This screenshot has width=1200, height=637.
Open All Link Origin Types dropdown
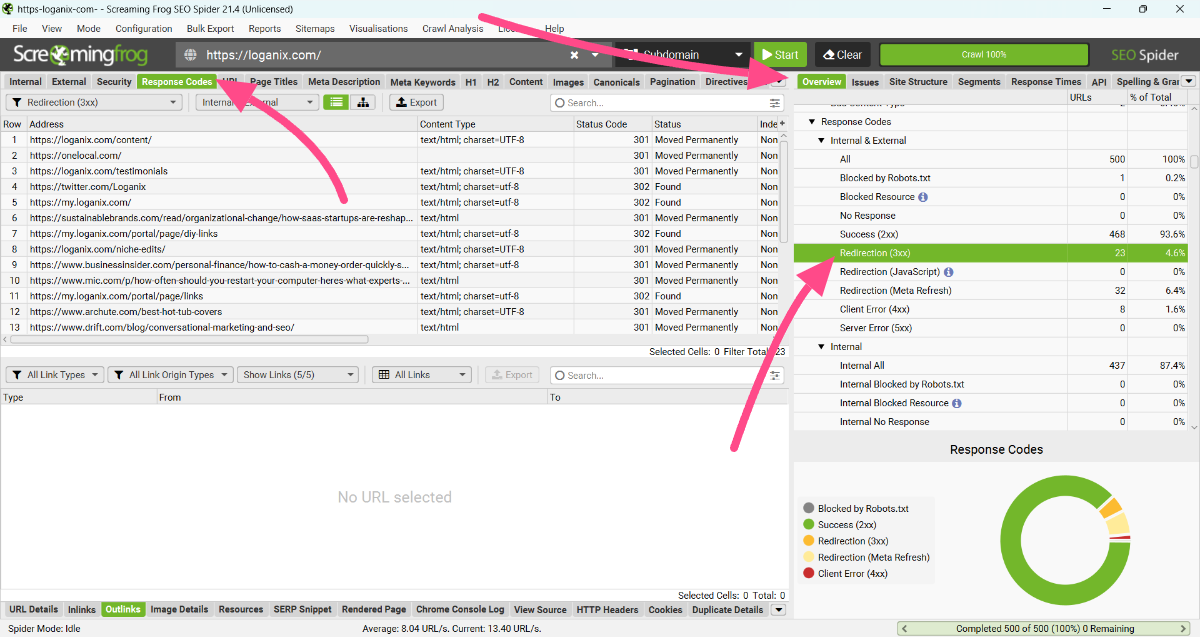coord(170,375)
